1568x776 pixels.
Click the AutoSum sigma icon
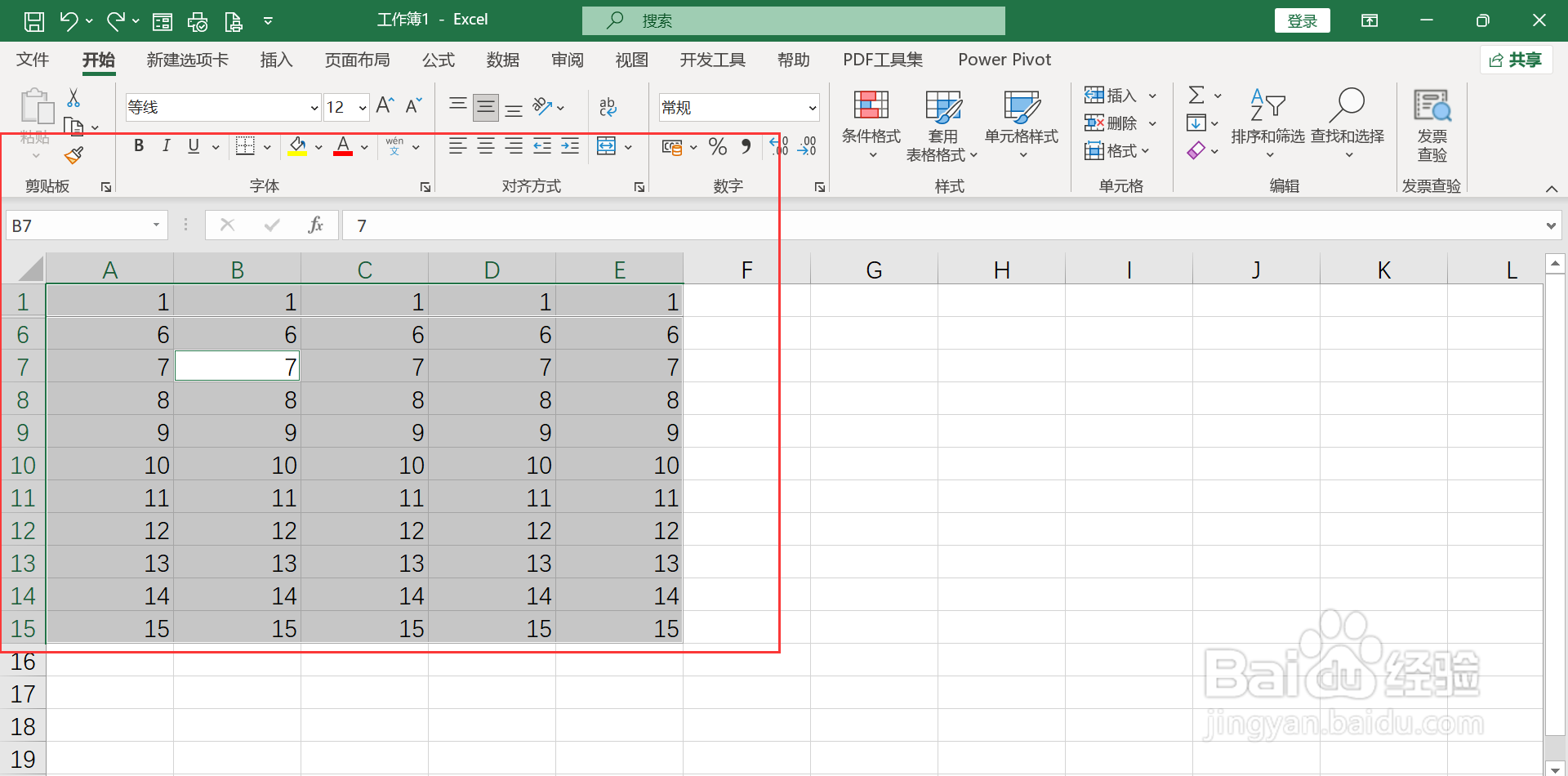1196,96
